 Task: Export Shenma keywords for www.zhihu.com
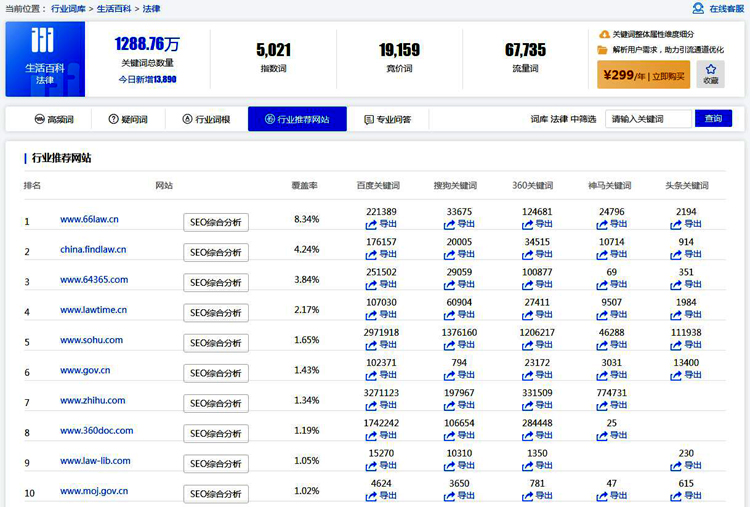(613, 405)
